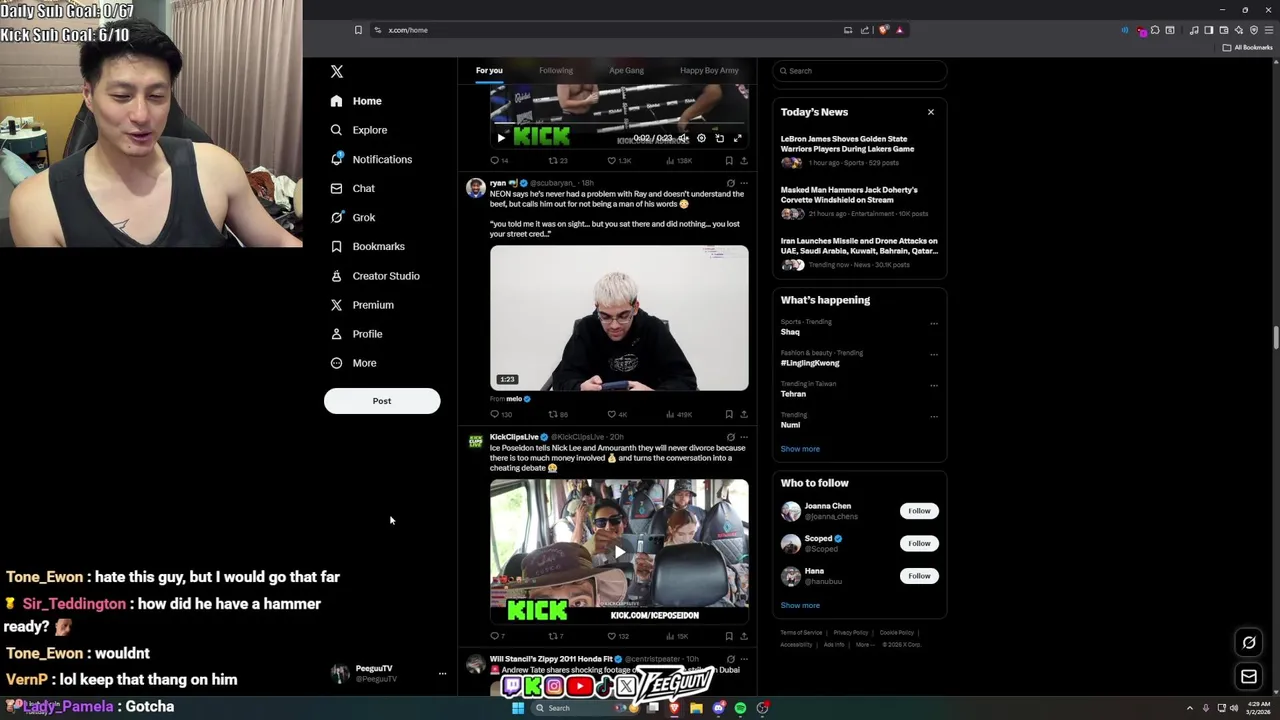Click the X search field
This screenshot has width=1280, height=720.
point(860,71)
